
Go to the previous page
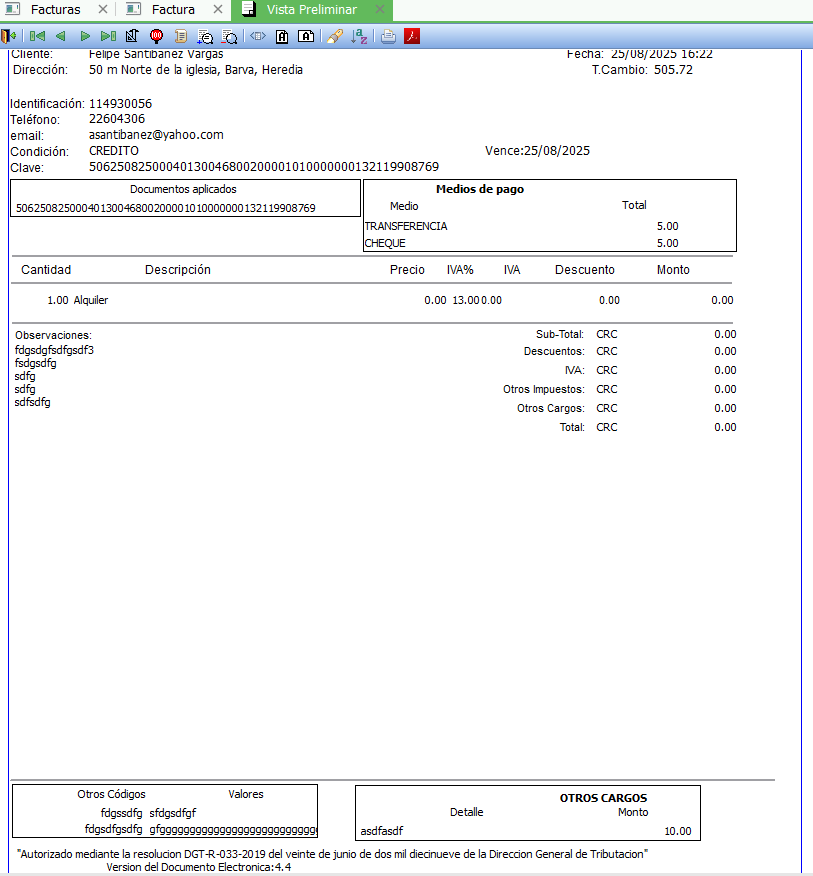click(x=61, y=36)
